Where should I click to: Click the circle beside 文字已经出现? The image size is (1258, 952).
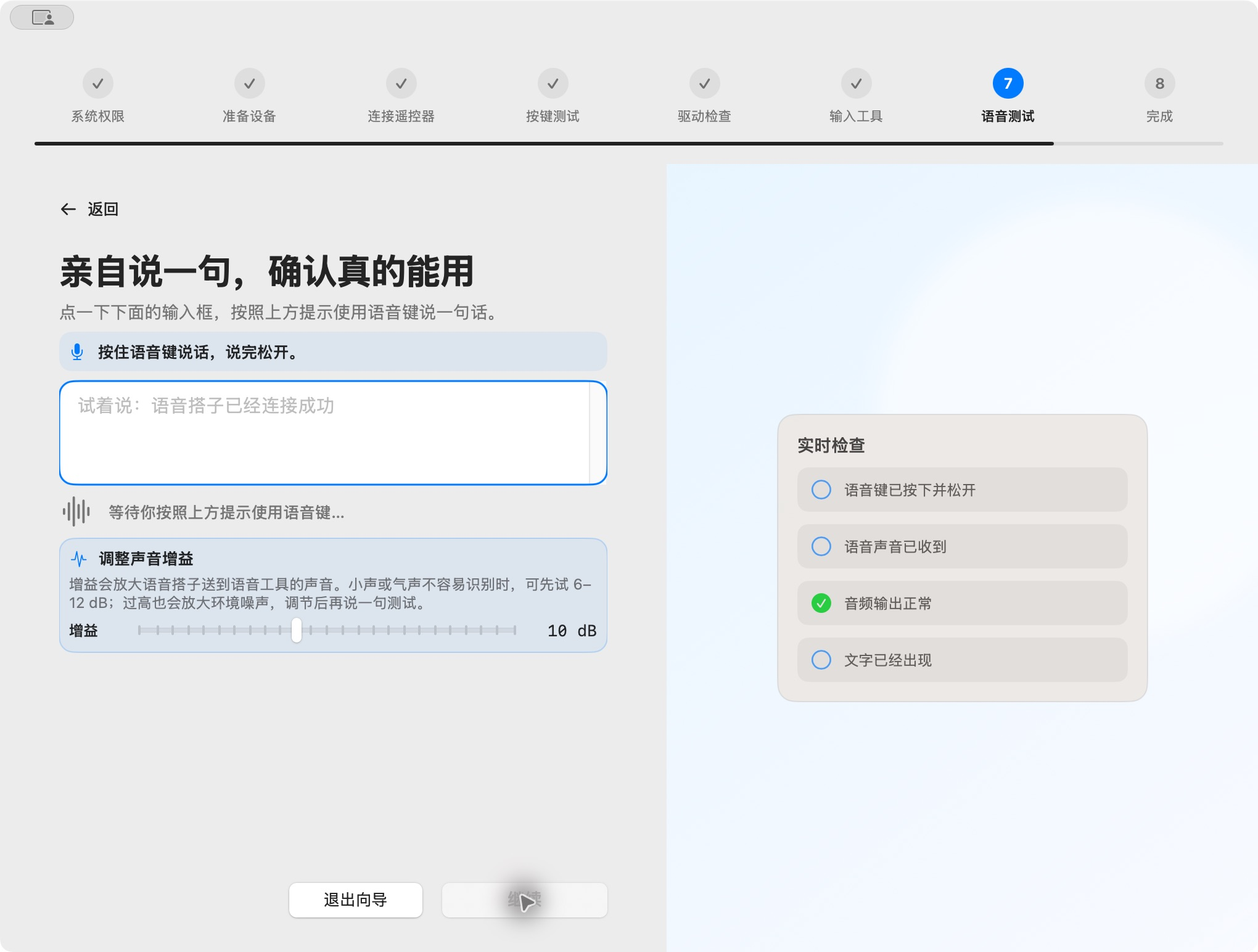point(821,660)
